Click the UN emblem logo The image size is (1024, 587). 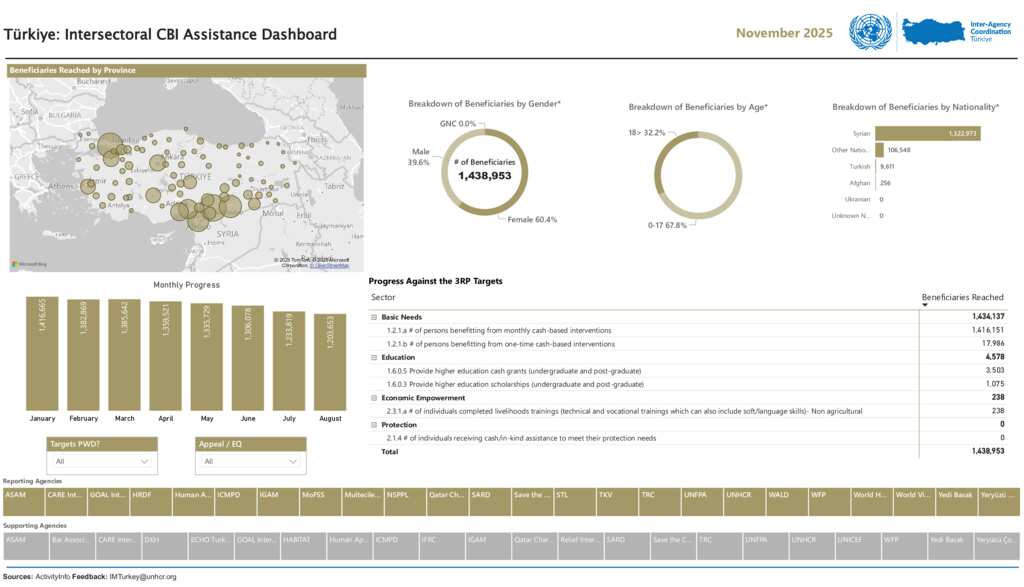pyautogui.click(x=869, y=32)
